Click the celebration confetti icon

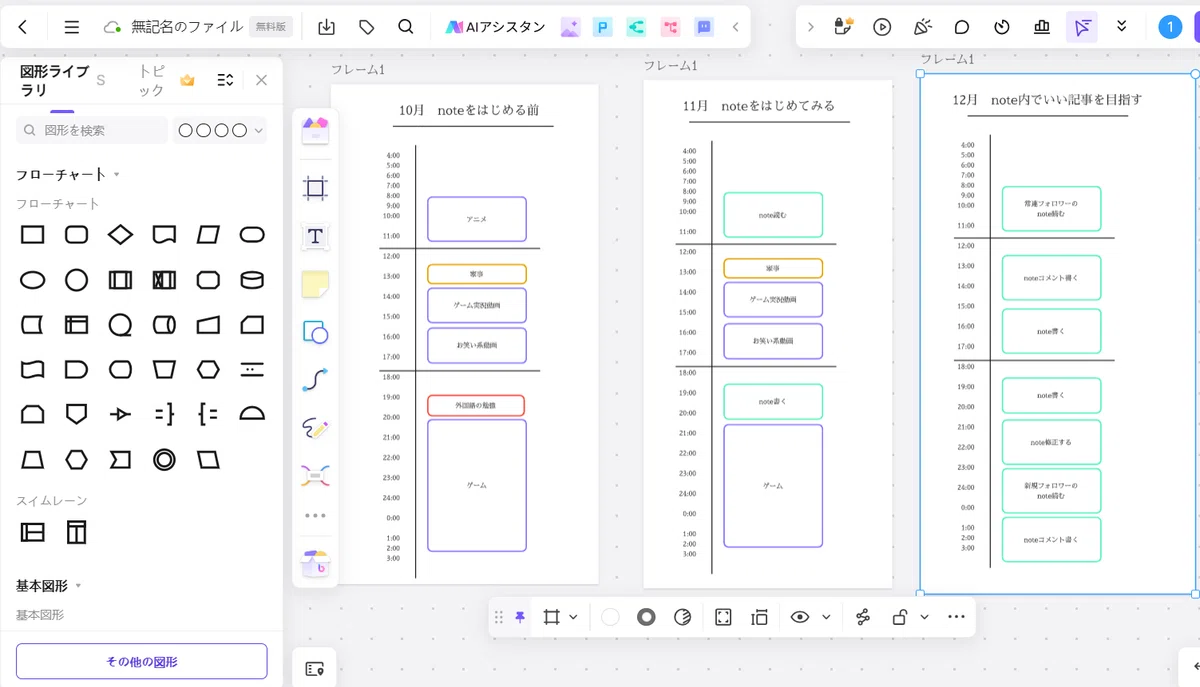(x=922, y=27)
